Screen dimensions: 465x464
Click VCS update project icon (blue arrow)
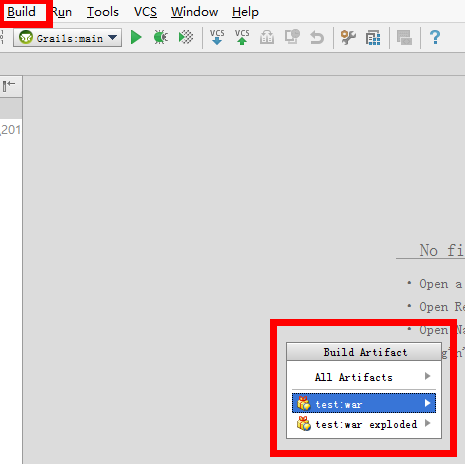click(x=217, y=37)
